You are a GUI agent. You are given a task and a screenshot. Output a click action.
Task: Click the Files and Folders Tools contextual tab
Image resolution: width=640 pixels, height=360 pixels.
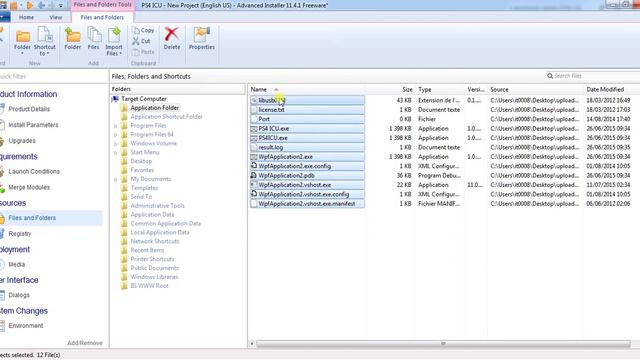tap(102, 5)
